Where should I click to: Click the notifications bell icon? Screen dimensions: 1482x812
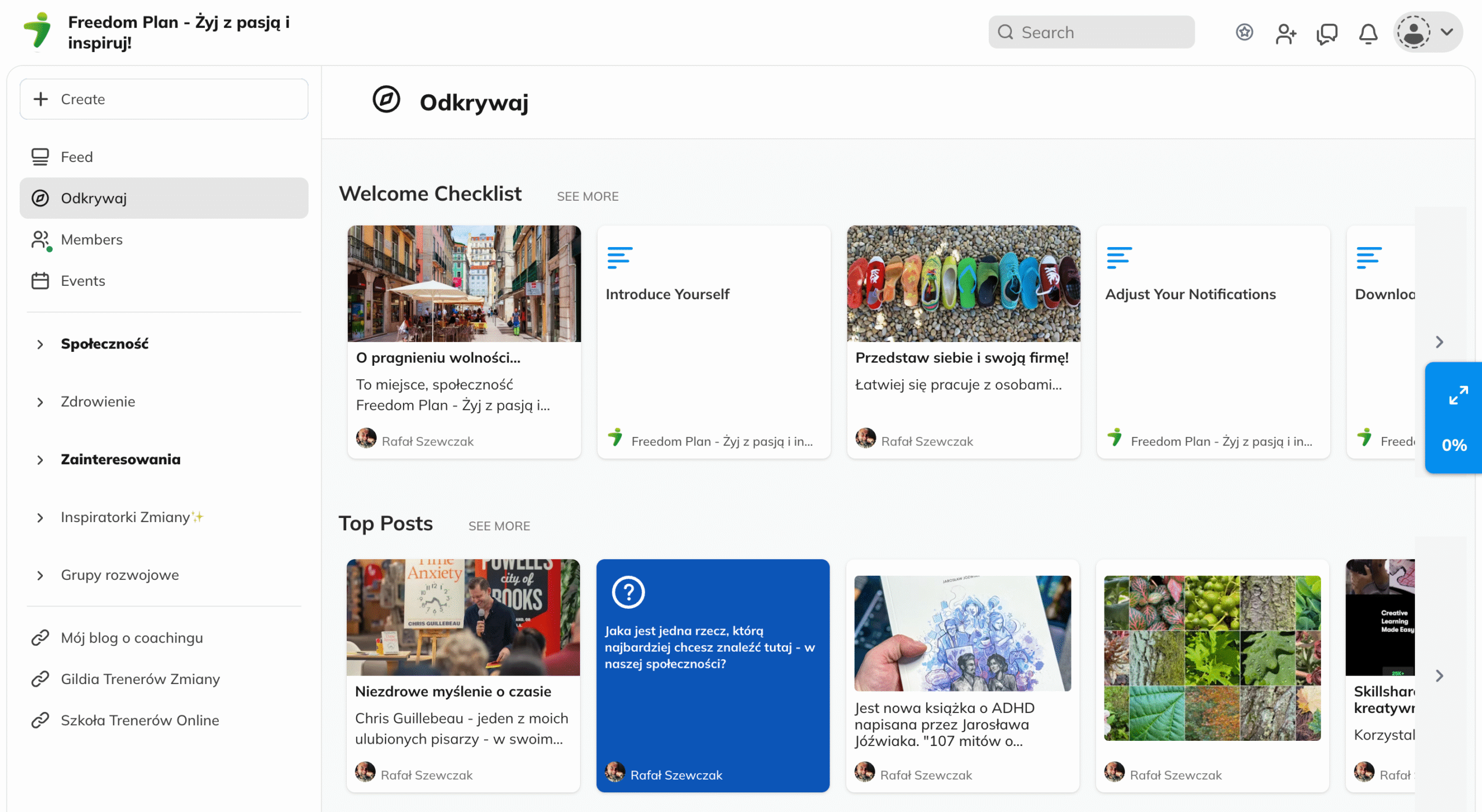pos(1367,33)
